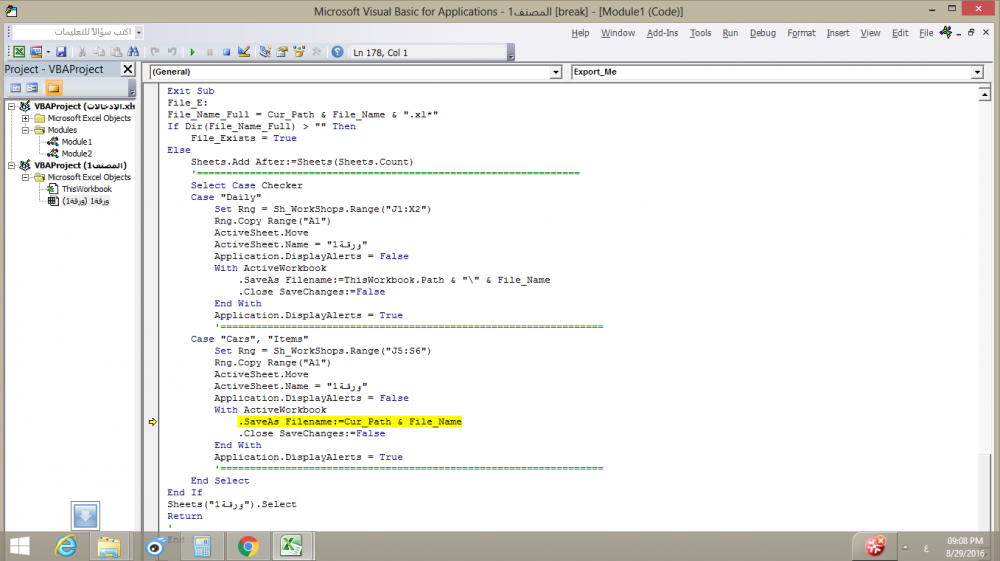Click yellow execution arrow in margin

pyautogui.click(x=152, y=421)
